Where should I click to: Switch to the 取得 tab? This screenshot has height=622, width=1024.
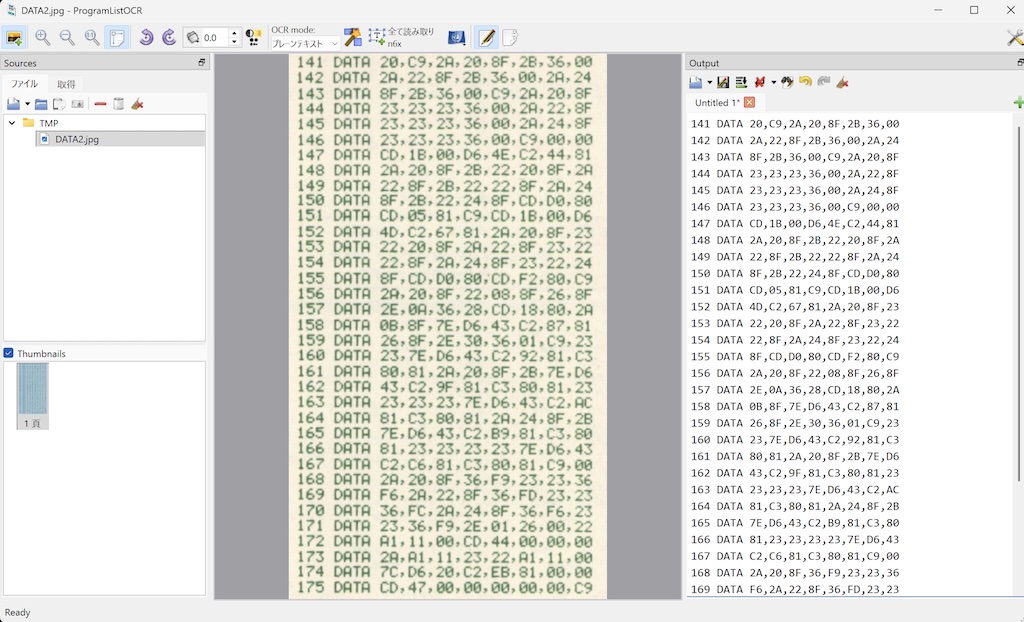coord(66,84)
